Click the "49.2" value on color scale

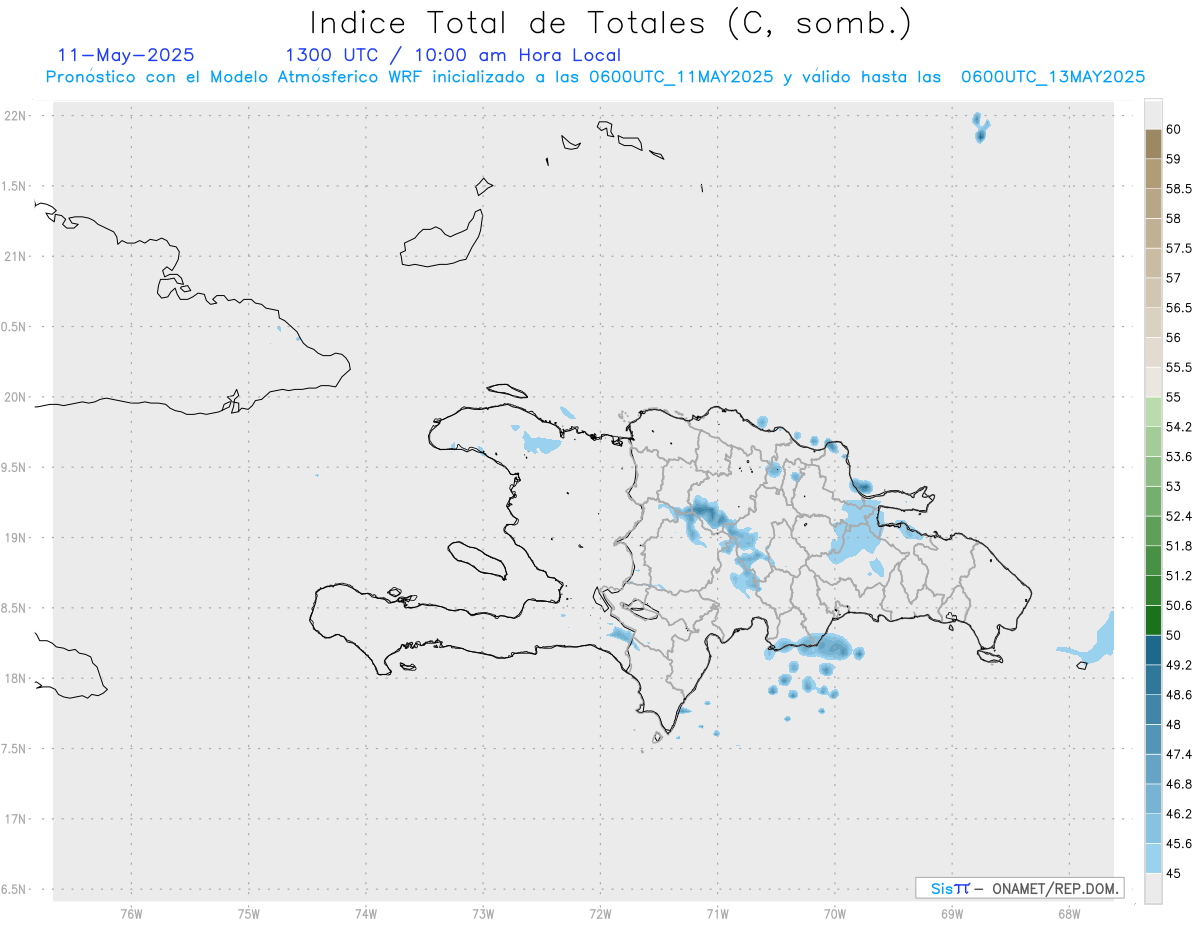coord(1178,665)
